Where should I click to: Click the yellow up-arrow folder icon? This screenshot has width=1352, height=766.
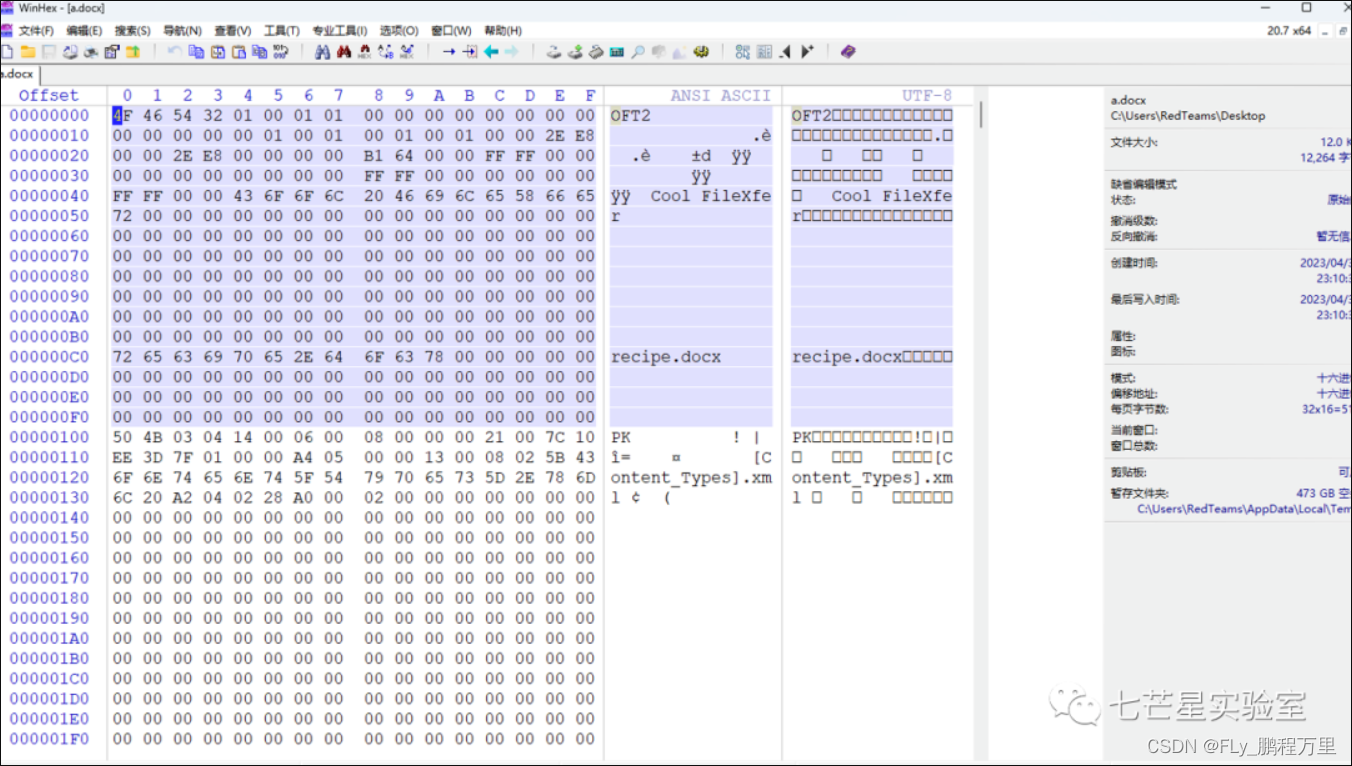pos(133,51)
